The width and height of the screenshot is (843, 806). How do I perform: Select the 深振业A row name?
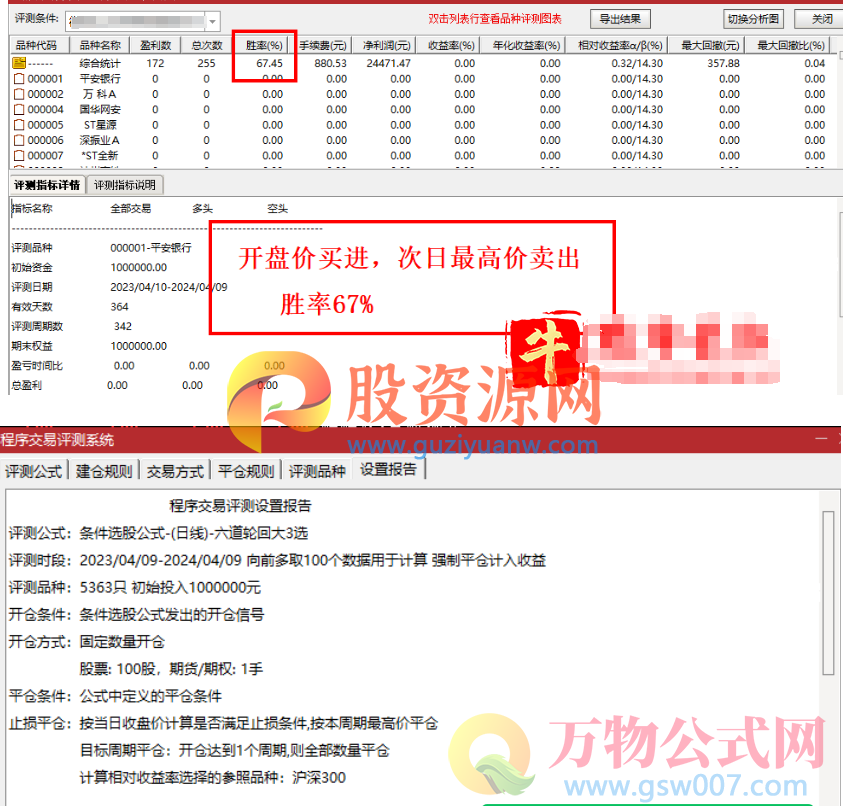click(99, 140)
